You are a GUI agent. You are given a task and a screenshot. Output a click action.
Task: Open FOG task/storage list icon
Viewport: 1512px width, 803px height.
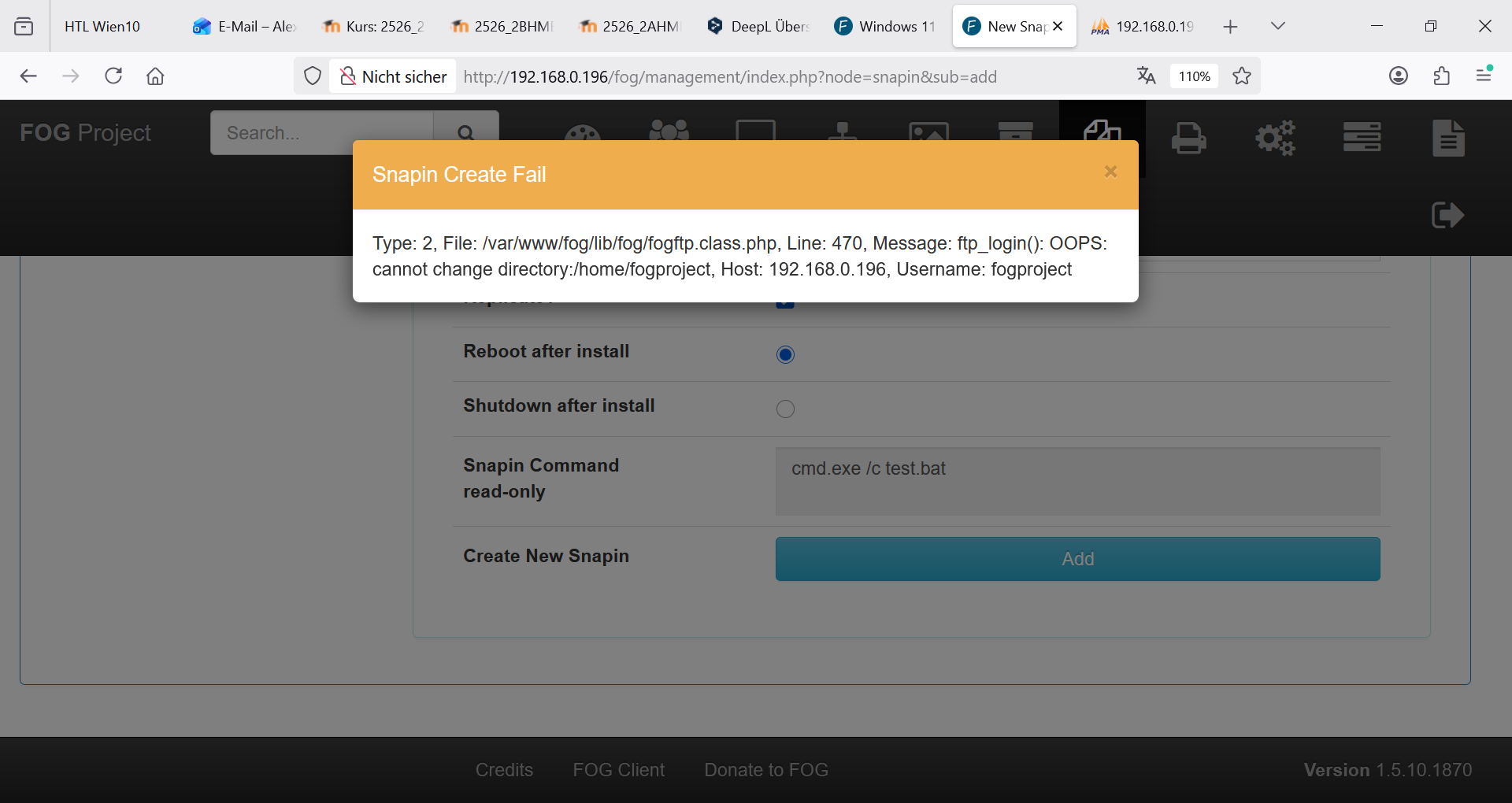1362,137
